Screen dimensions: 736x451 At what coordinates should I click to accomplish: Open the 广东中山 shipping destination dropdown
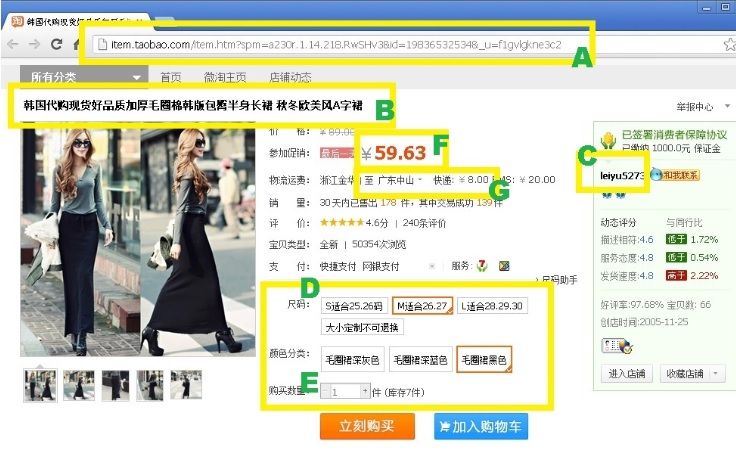click(392, 180)
